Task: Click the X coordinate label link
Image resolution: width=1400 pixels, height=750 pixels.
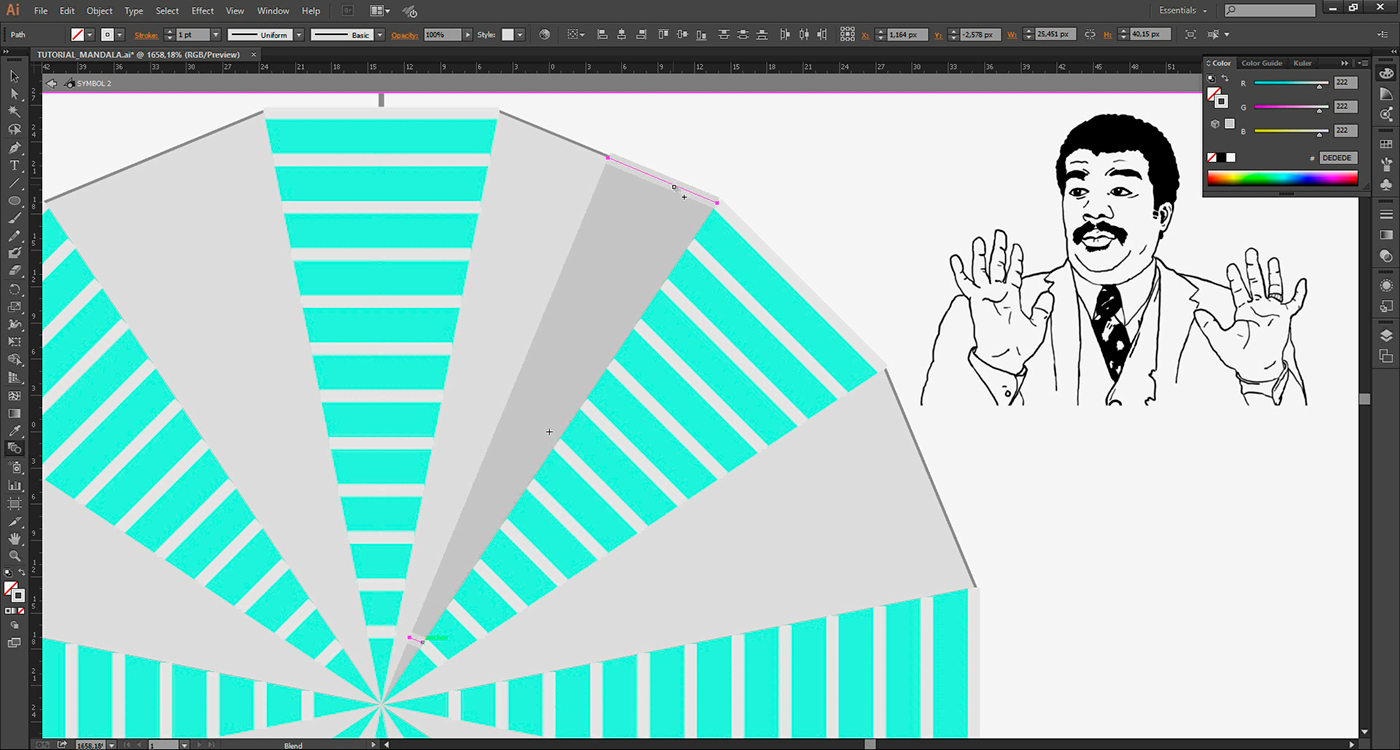Action: click(867, 35)
